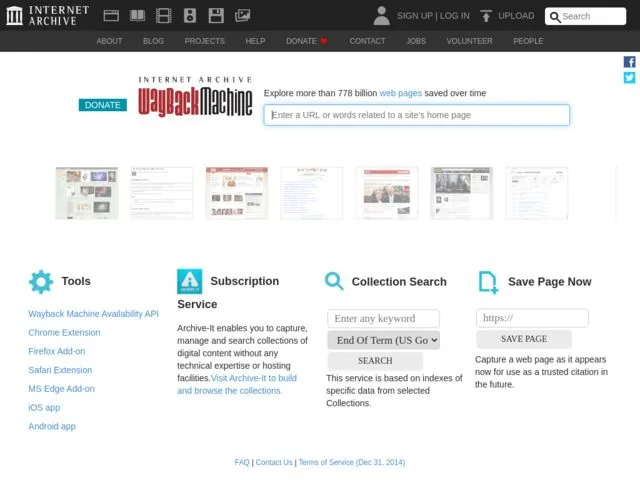Open the Software floppy disk icon
This screenshot has width=640, height=480.
[x=216, y=16]
